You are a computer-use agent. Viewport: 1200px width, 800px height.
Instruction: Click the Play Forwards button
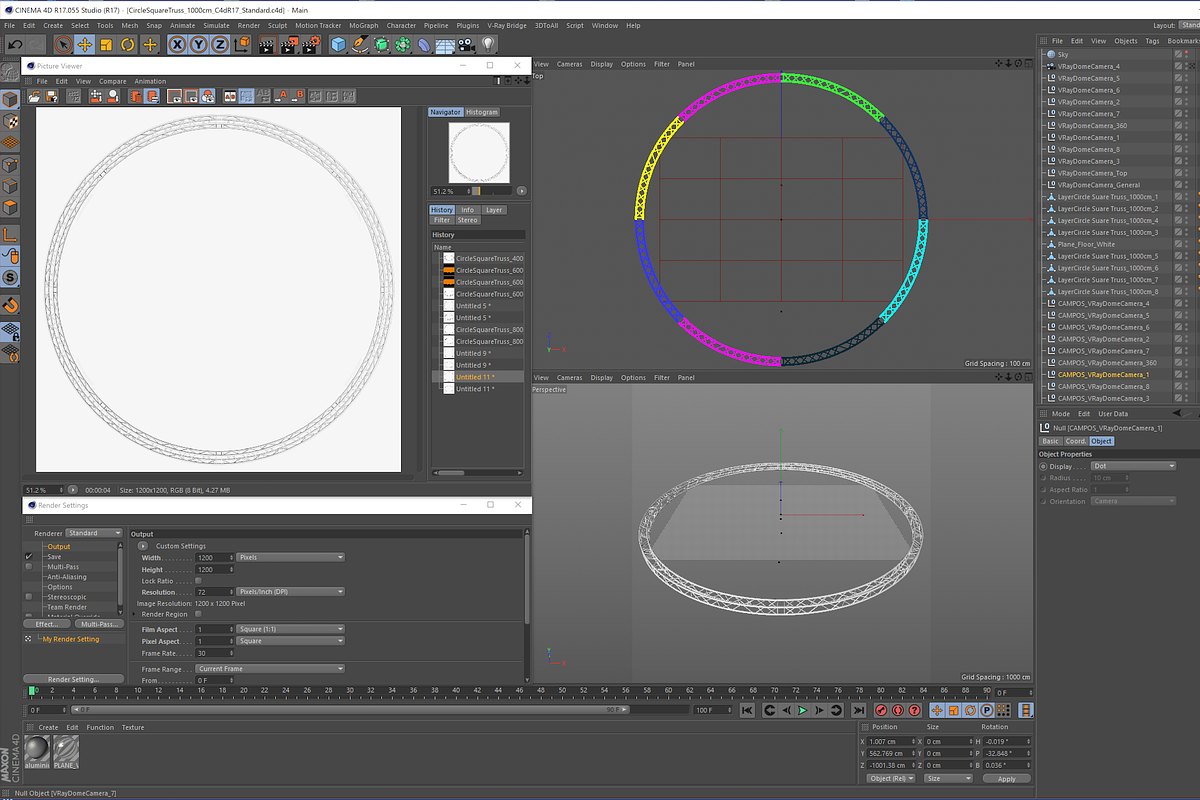803,710
